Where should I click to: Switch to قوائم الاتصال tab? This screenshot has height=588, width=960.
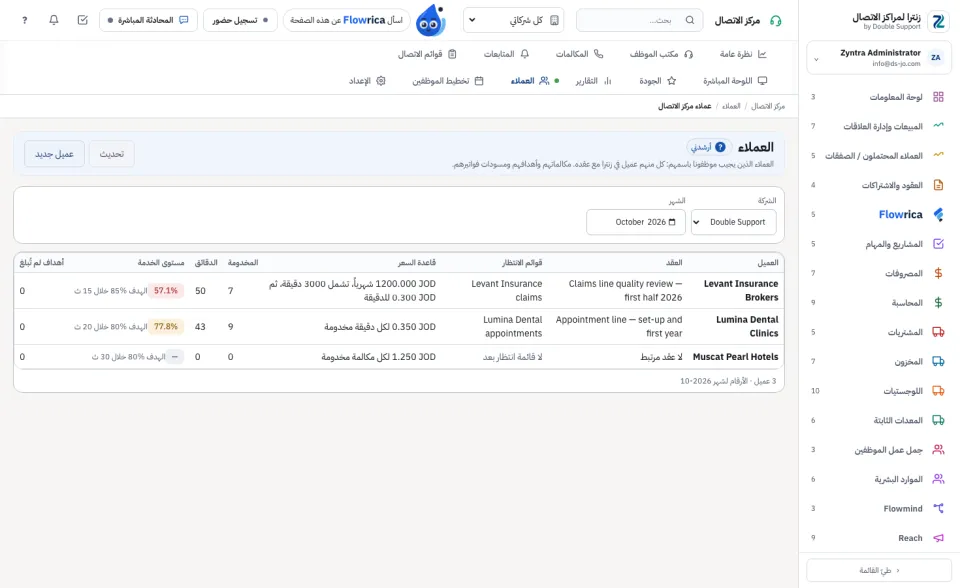pyautogui.click(x=427, y=54)
